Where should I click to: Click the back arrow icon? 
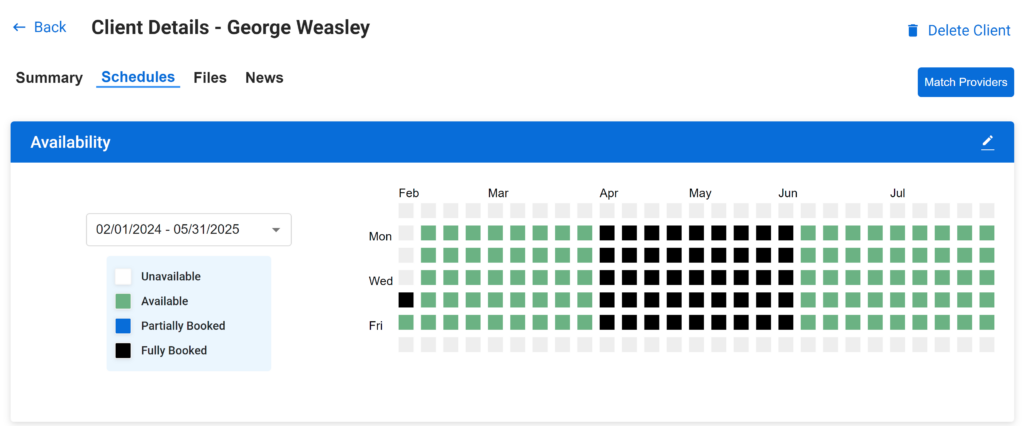tap(19, 27)
